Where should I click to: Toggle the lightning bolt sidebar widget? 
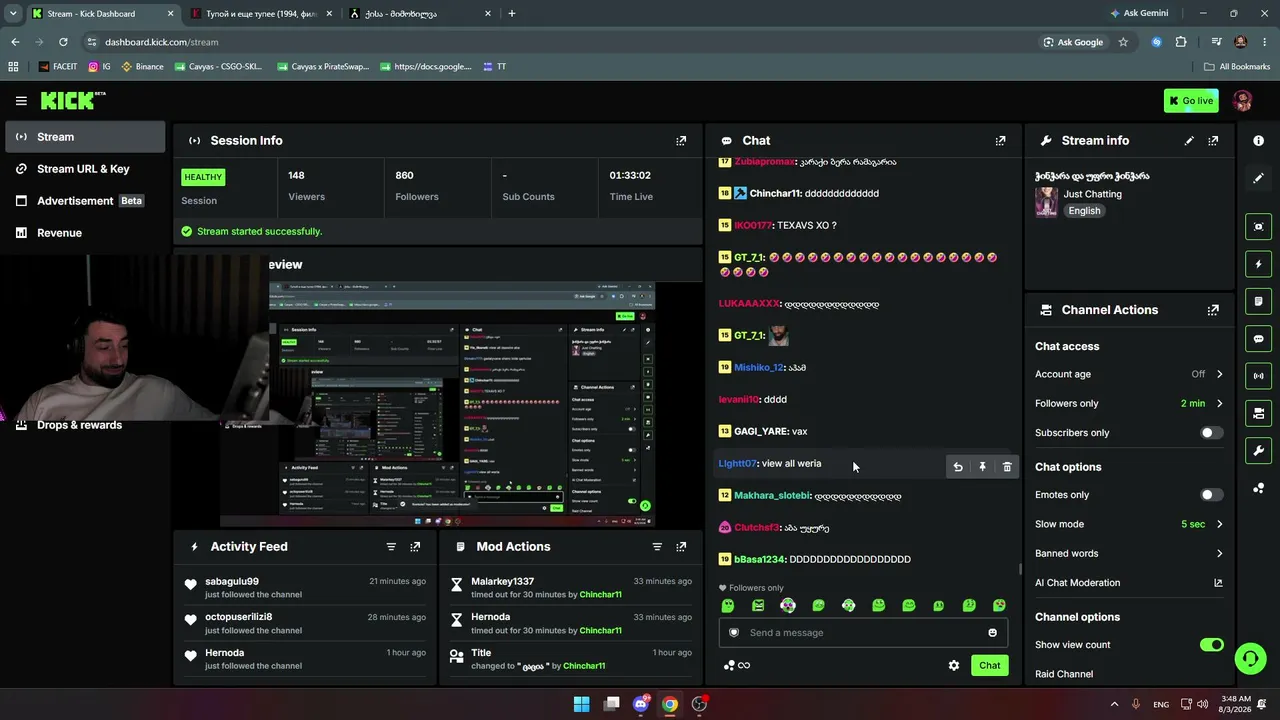(x=1258, y=265)
